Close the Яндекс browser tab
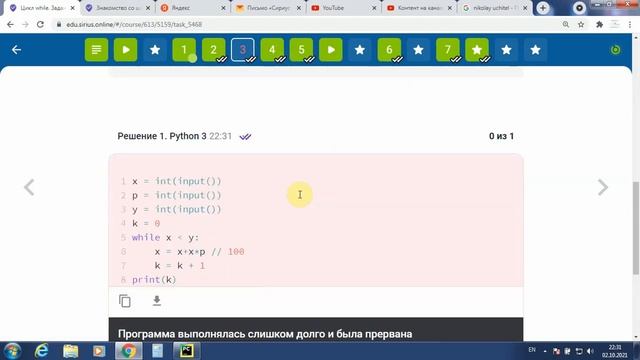Screen dimensions: 640x360 pyautogui.click(x=223, y=8)
